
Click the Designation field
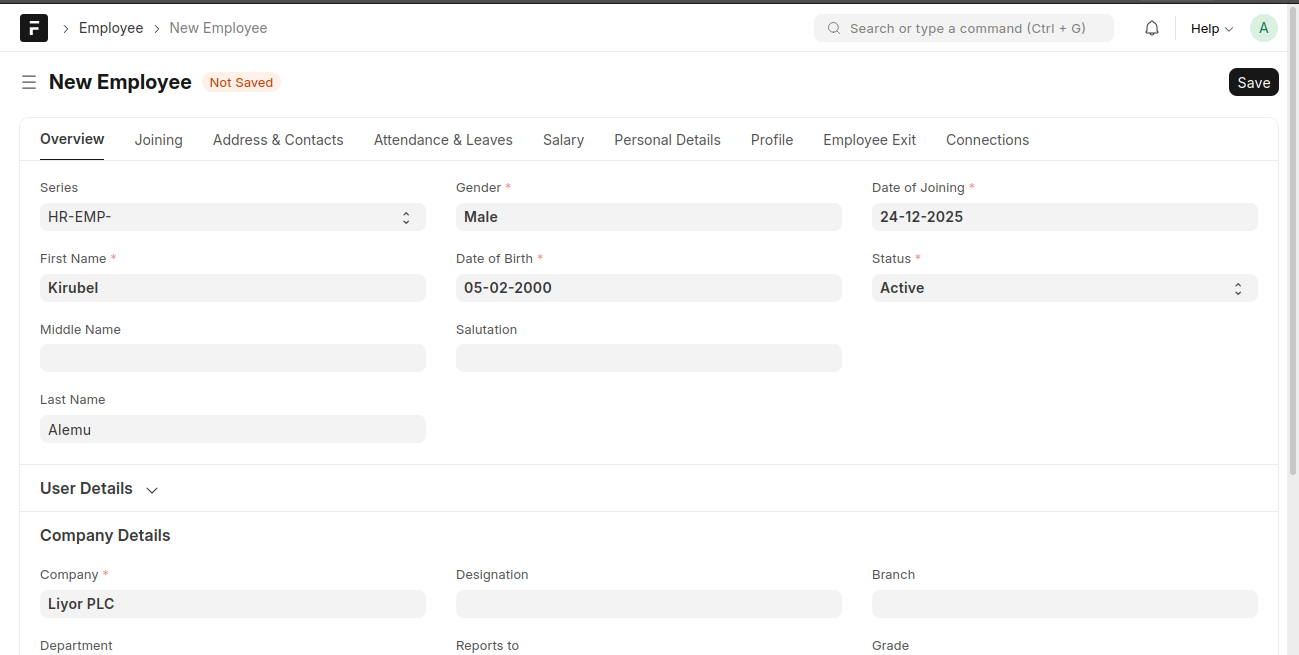(648, 604)
